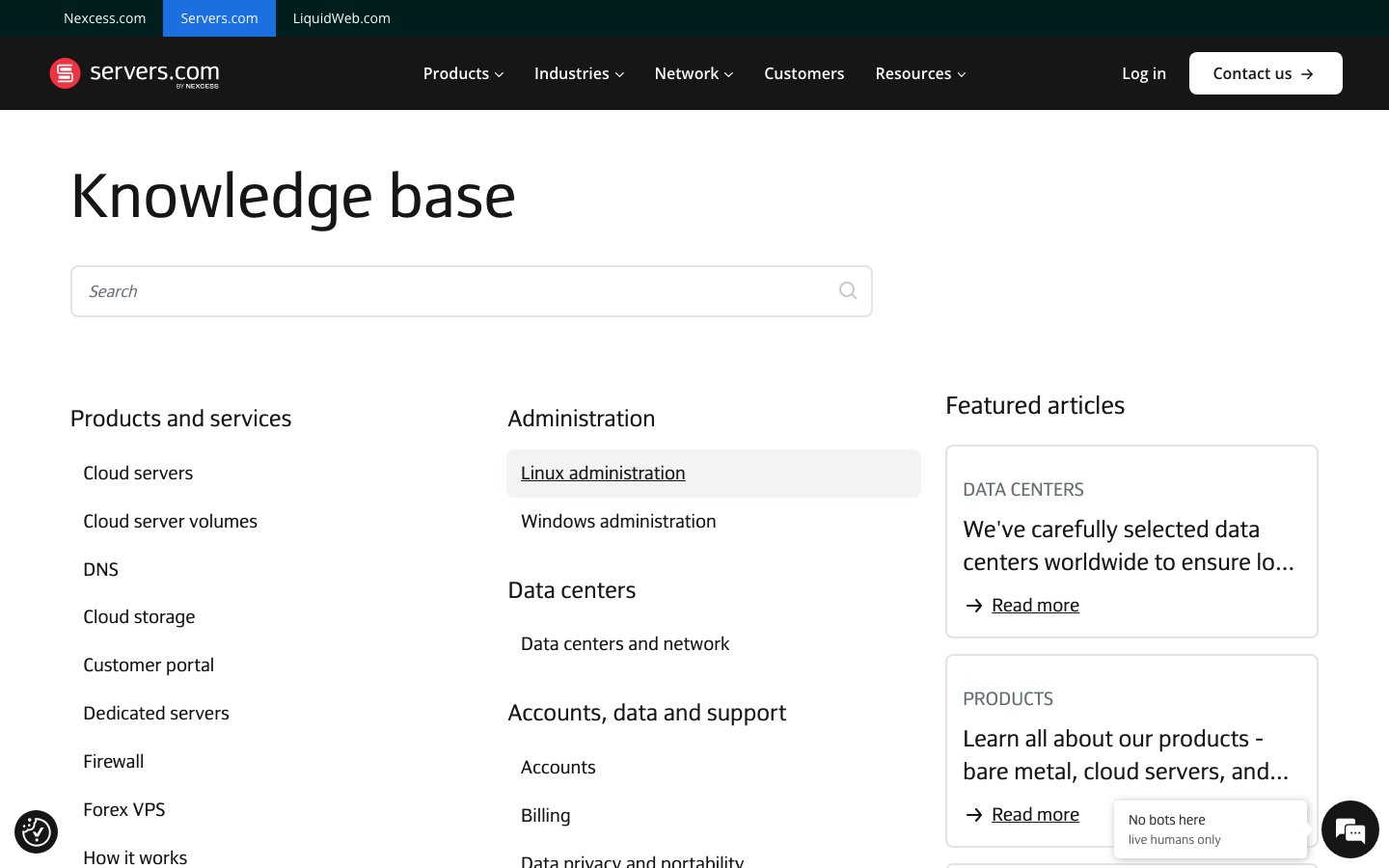
Task: Open the Customers menu item
Action: click(803, 73)
